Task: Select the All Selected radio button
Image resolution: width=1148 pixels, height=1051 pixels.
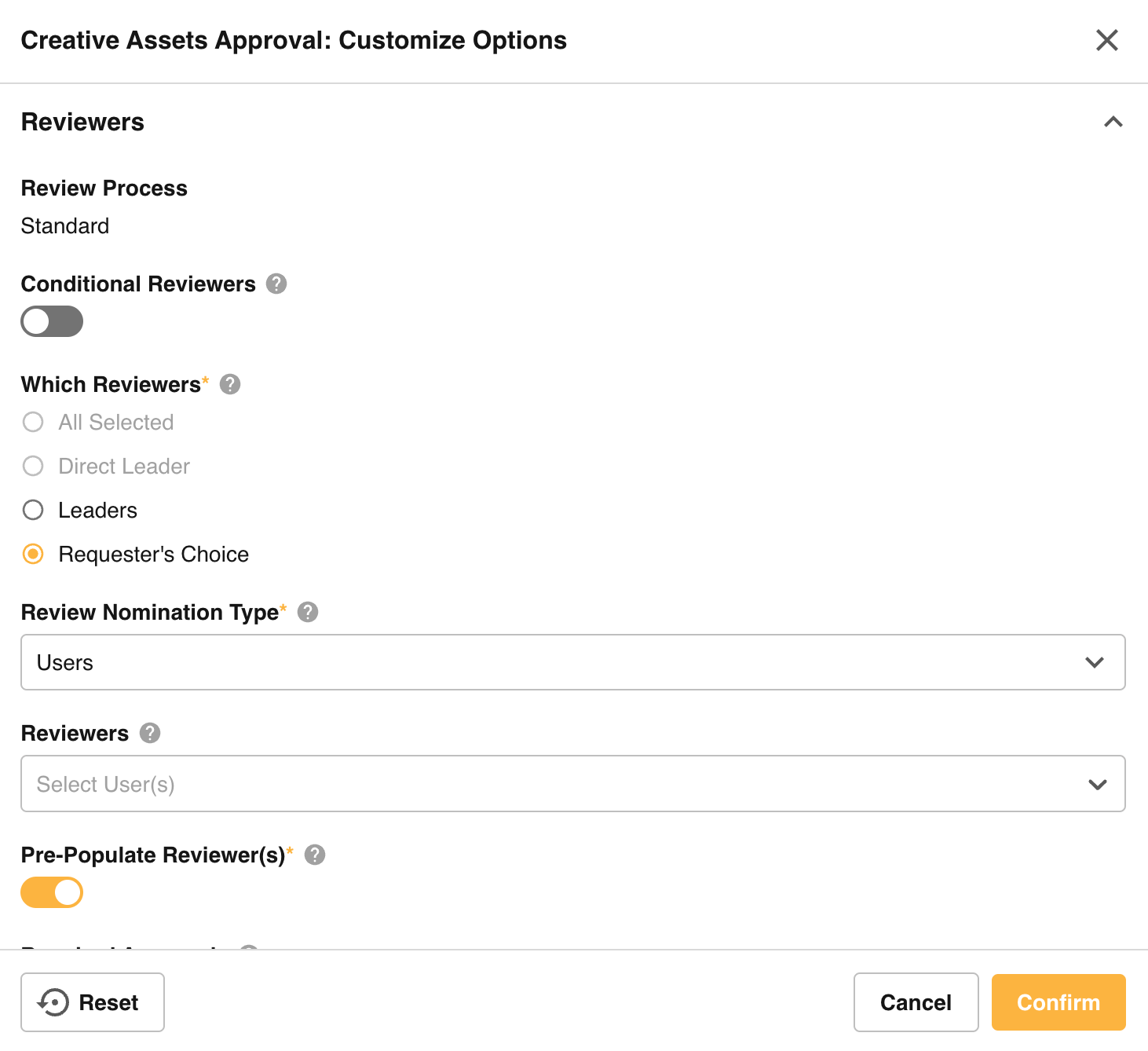Action: pyautogui.click(x=33, y=422)
